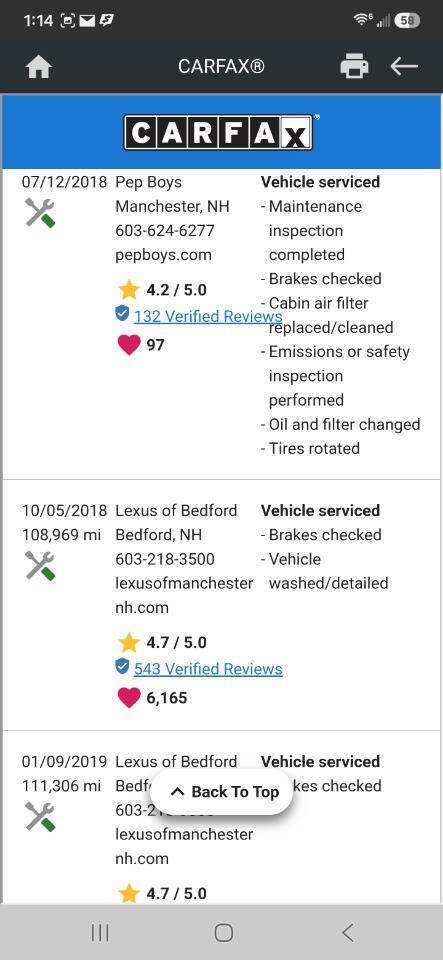
Task: Tap Android back navigation chevron
Action: (x=347, y=932)
